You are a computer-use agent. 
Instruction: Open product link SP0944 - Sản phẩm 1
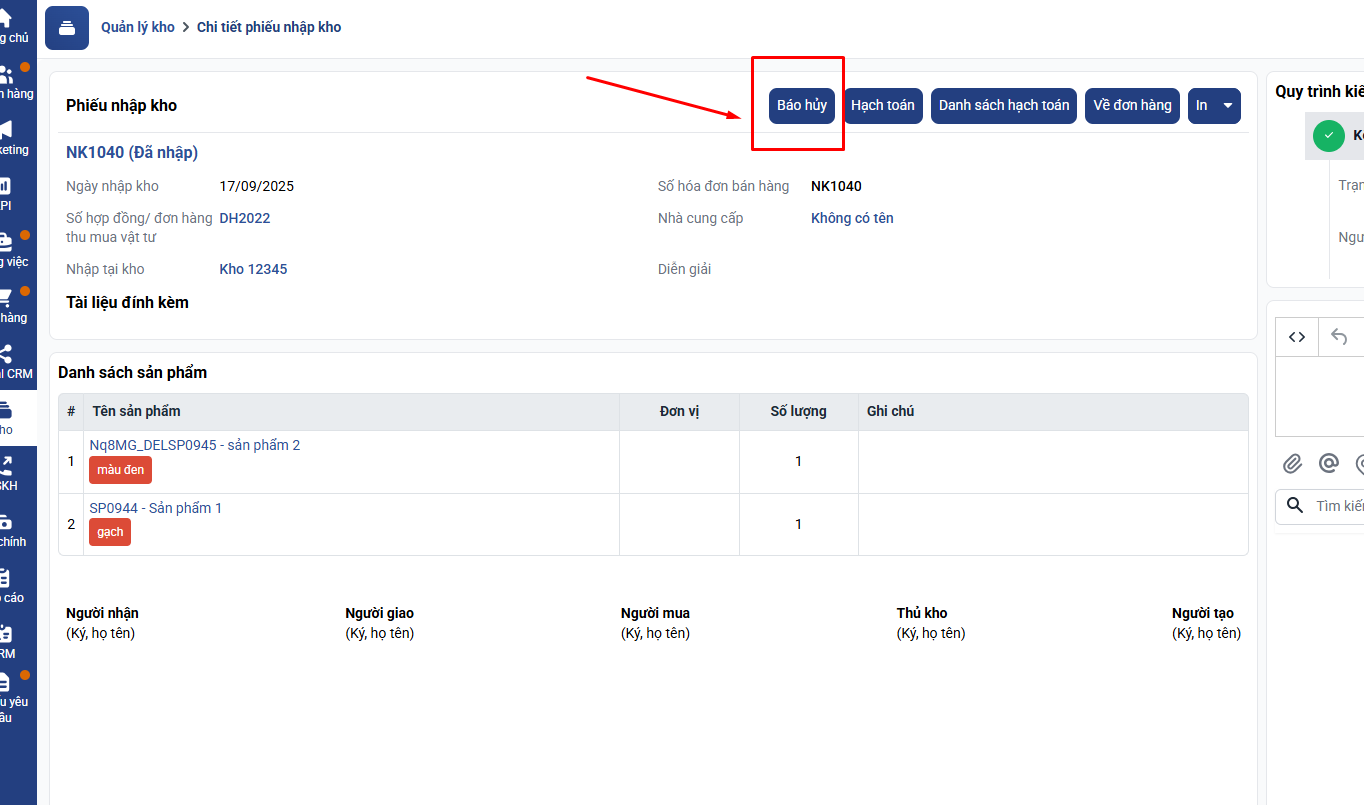pyautogui.click(x=156, y=508)
